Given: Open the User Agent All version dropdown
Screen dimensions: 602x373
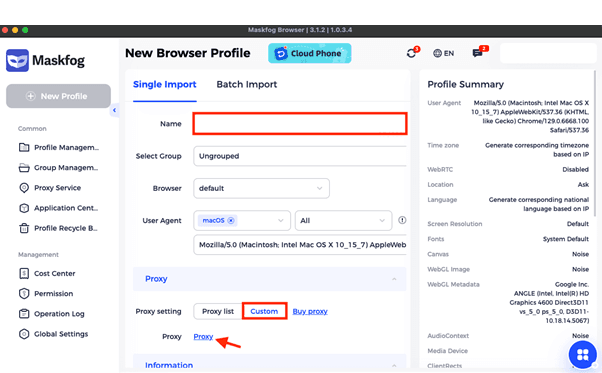Looking at the screenshot, I should (343, 221).
